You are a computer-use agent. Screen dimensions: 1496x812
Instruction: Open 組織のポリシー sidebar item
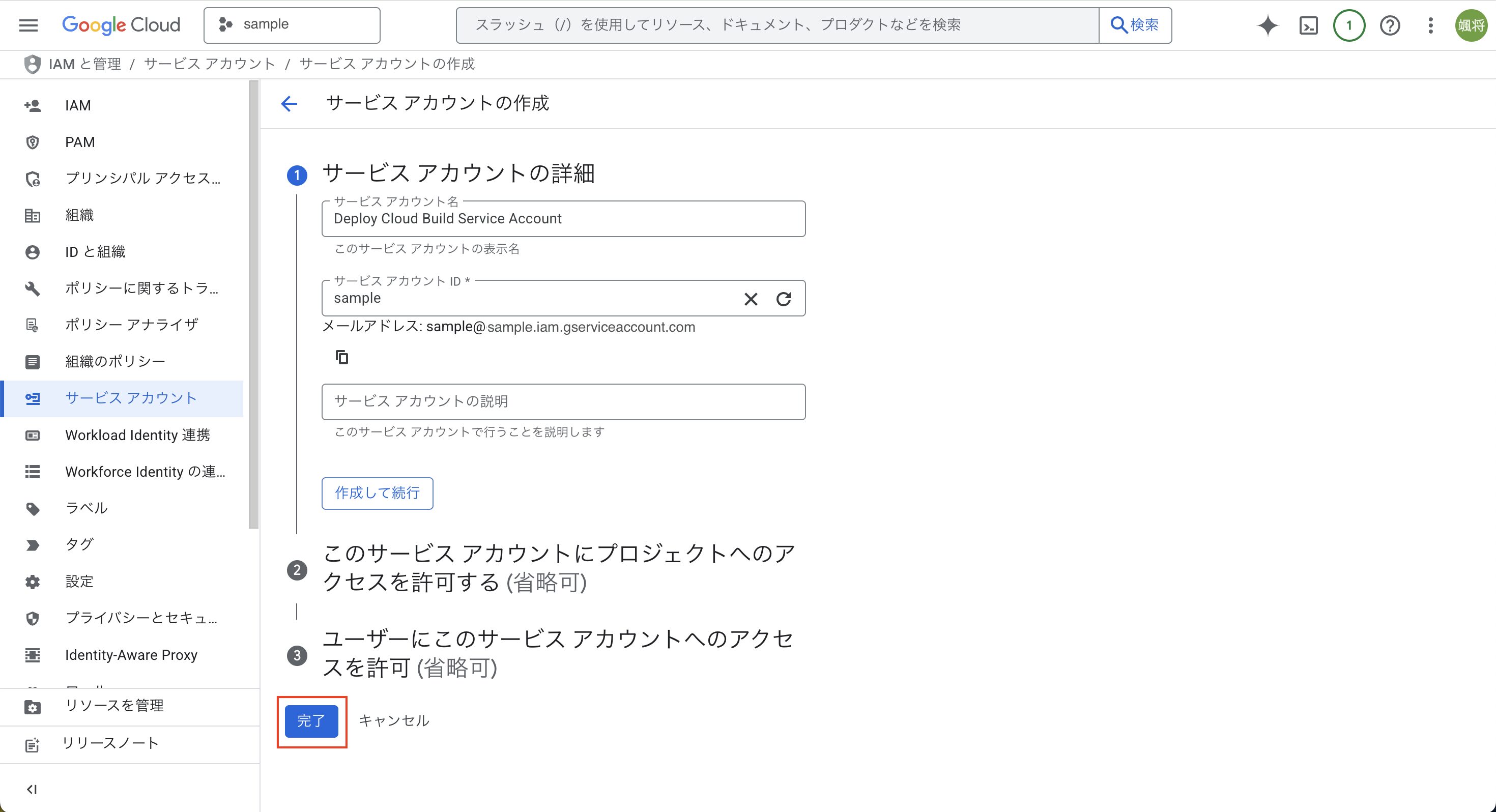[x=122, y=362]
